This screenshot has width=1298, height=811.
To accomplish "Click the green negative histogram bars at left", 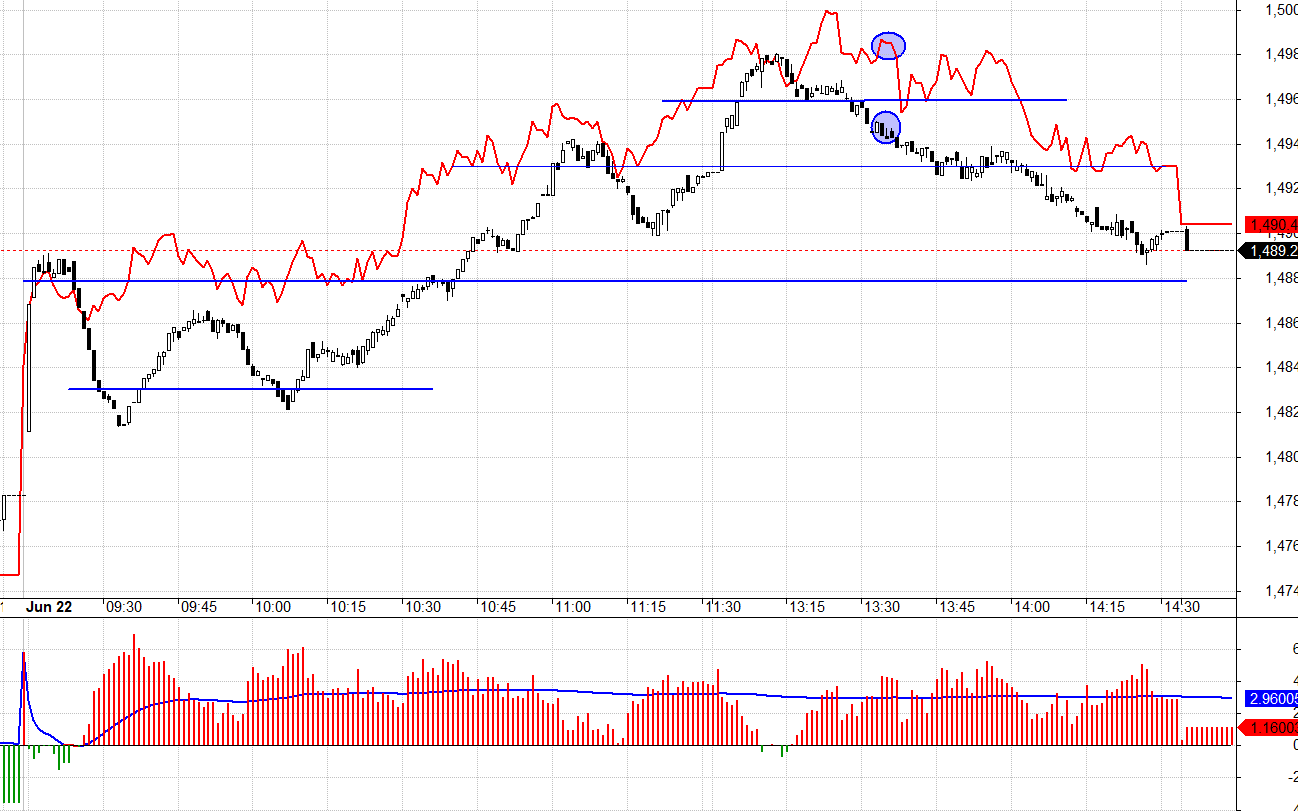I will tap(11, 772).
